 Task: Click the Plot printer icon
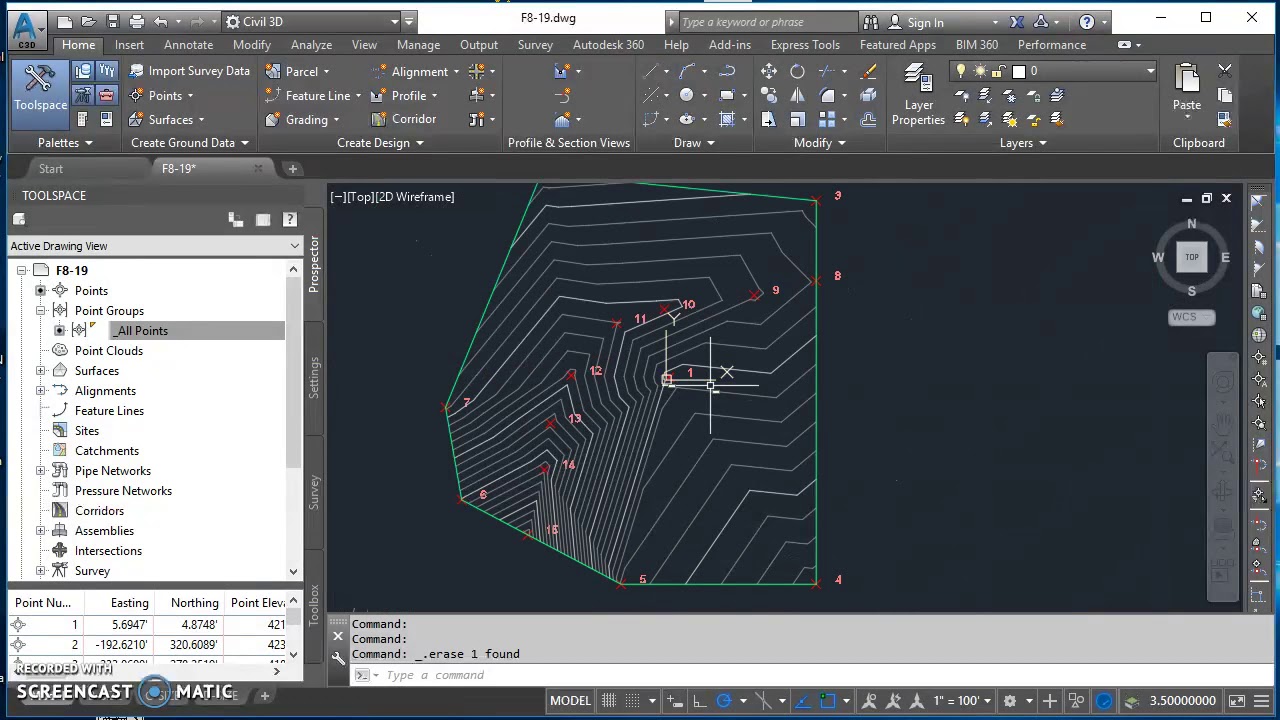tap(136, 21)
